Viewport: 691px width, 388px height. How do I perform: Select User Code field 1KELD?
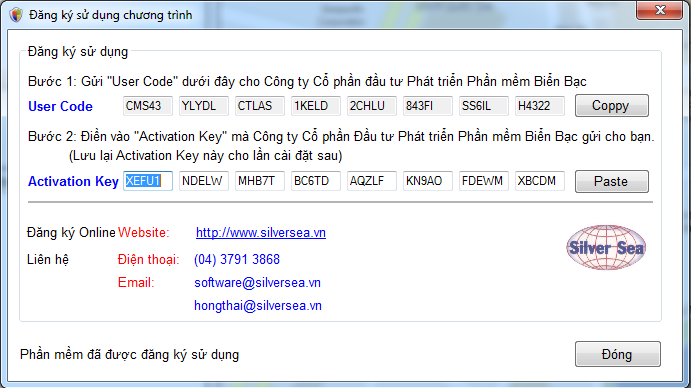click(316, 106)
